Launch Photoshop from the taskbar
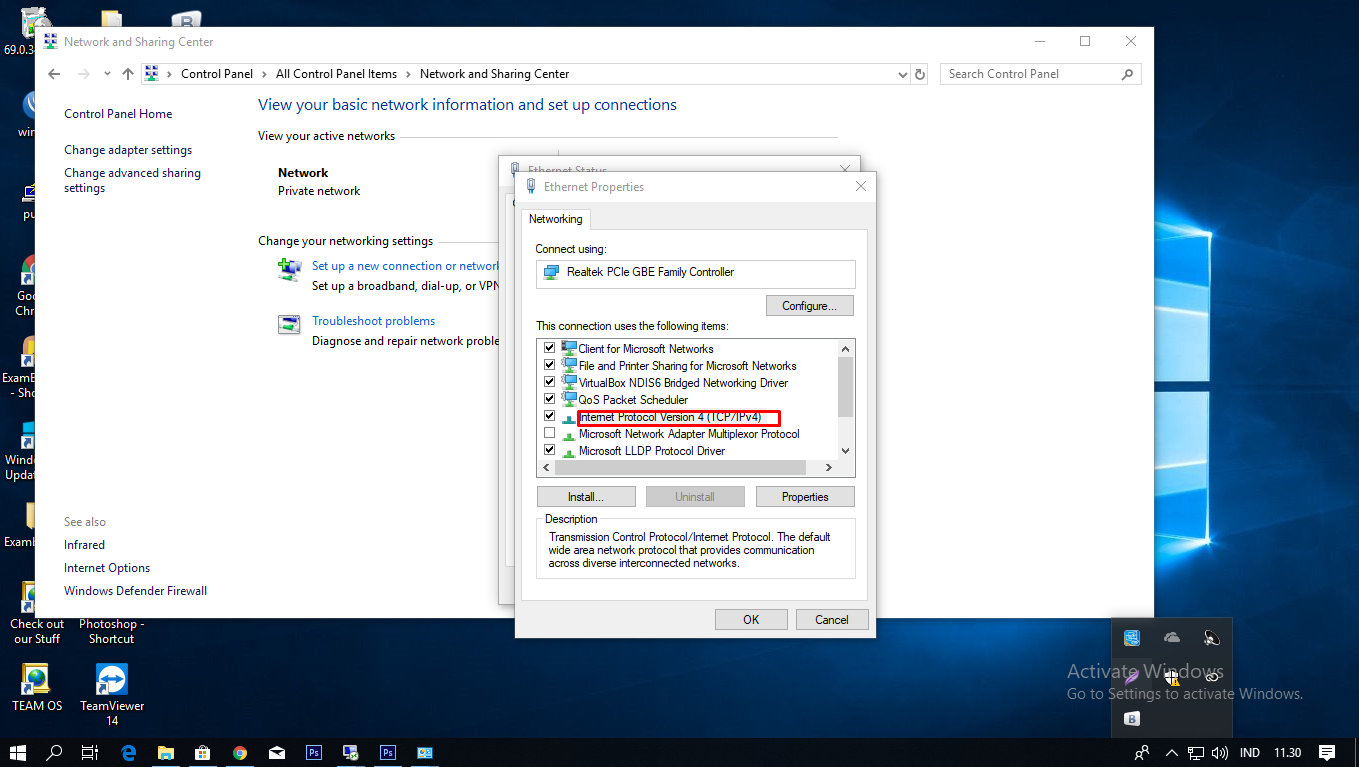This screenshot has width=1359, height=767. [x=313, y=753]
